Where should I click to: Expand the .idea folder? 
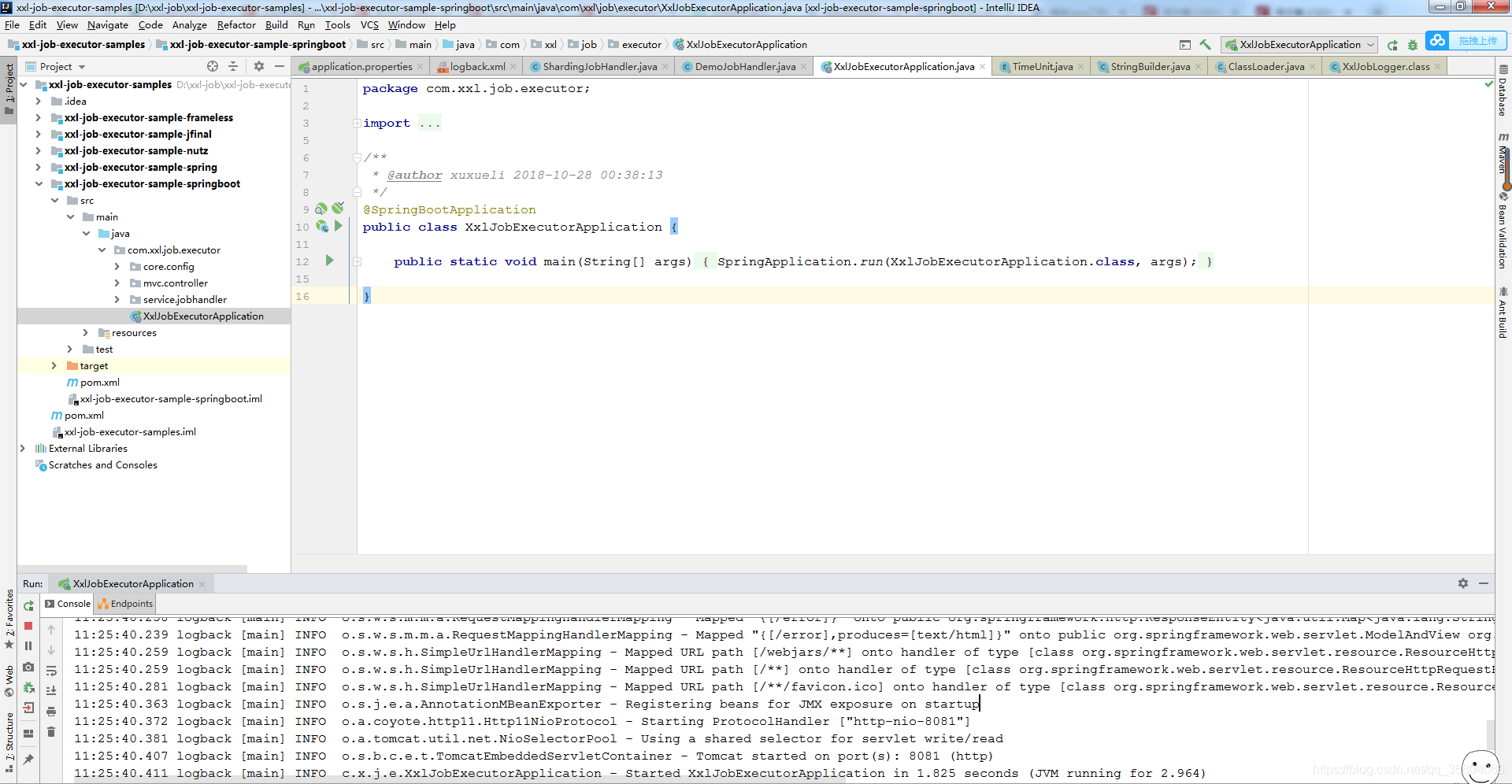point(38,102)
